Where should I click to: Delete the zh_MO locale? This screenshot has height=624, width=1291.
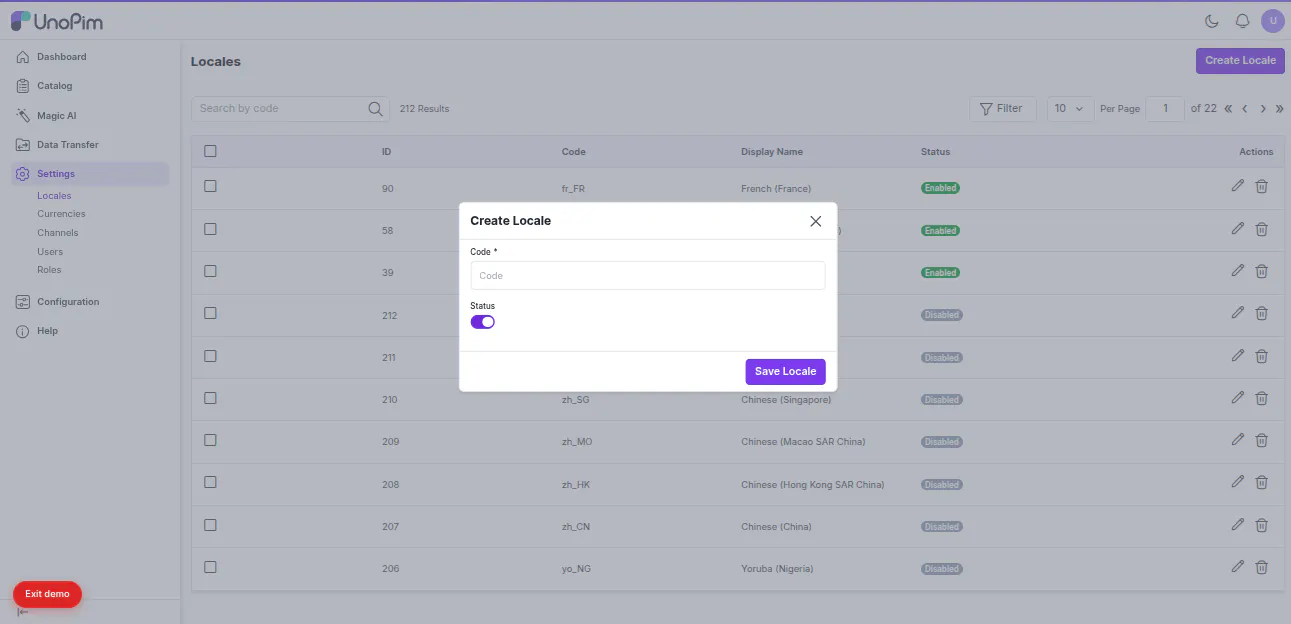click(1262, 439)
